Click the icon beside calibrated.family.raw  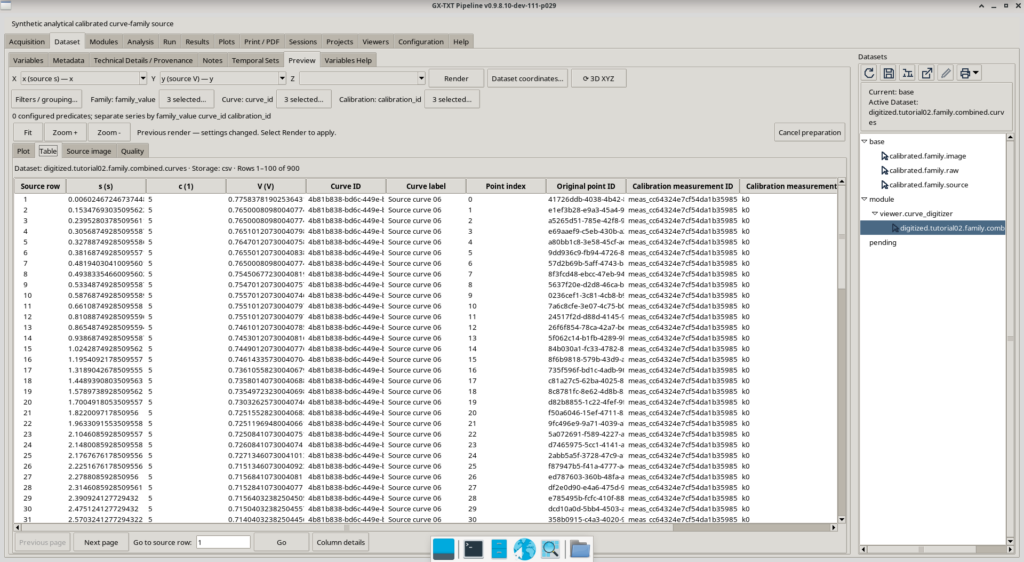[884, 170]
